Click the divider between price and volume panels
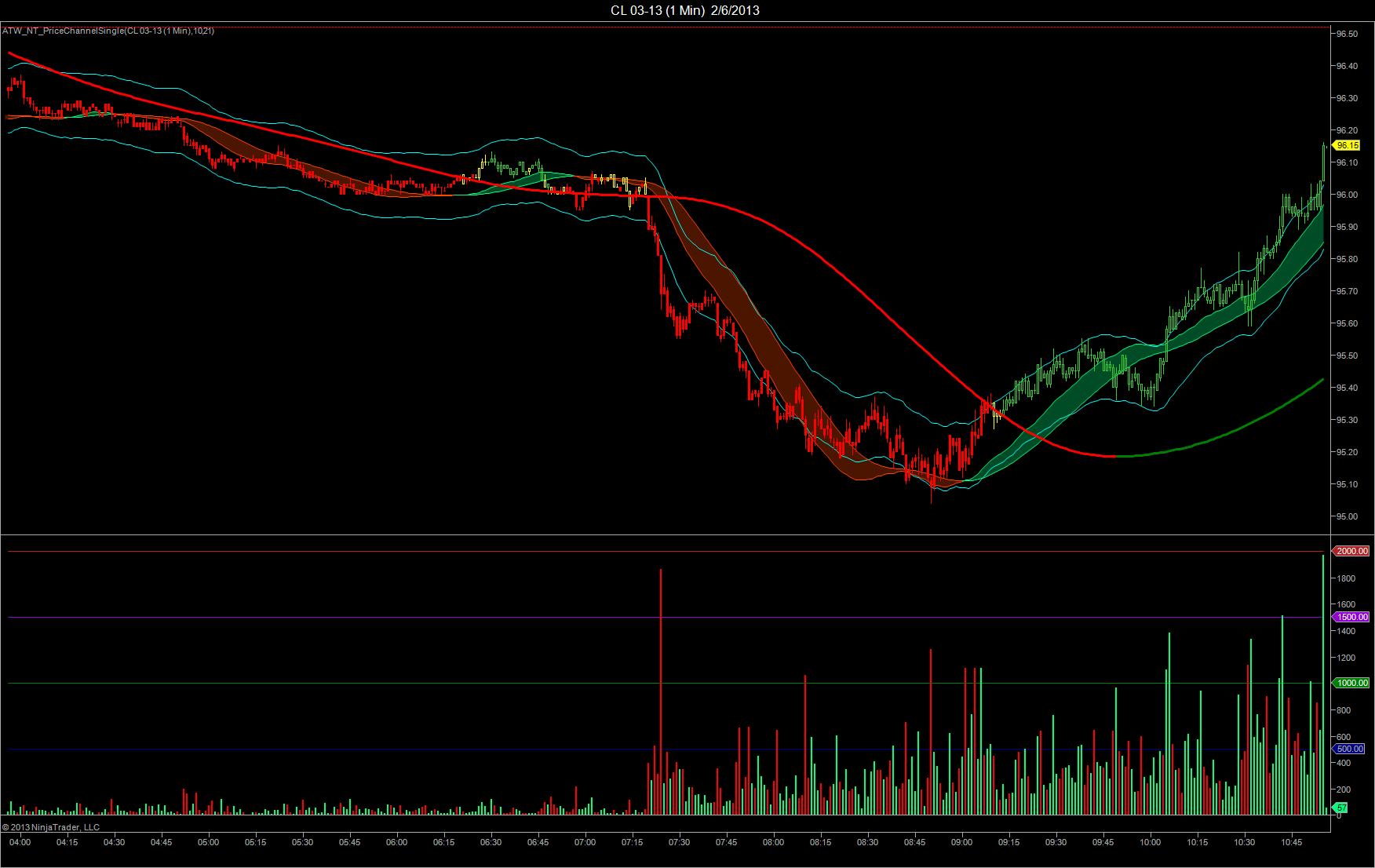Screen dimensions: 1375x868 (x=666, y=535)
